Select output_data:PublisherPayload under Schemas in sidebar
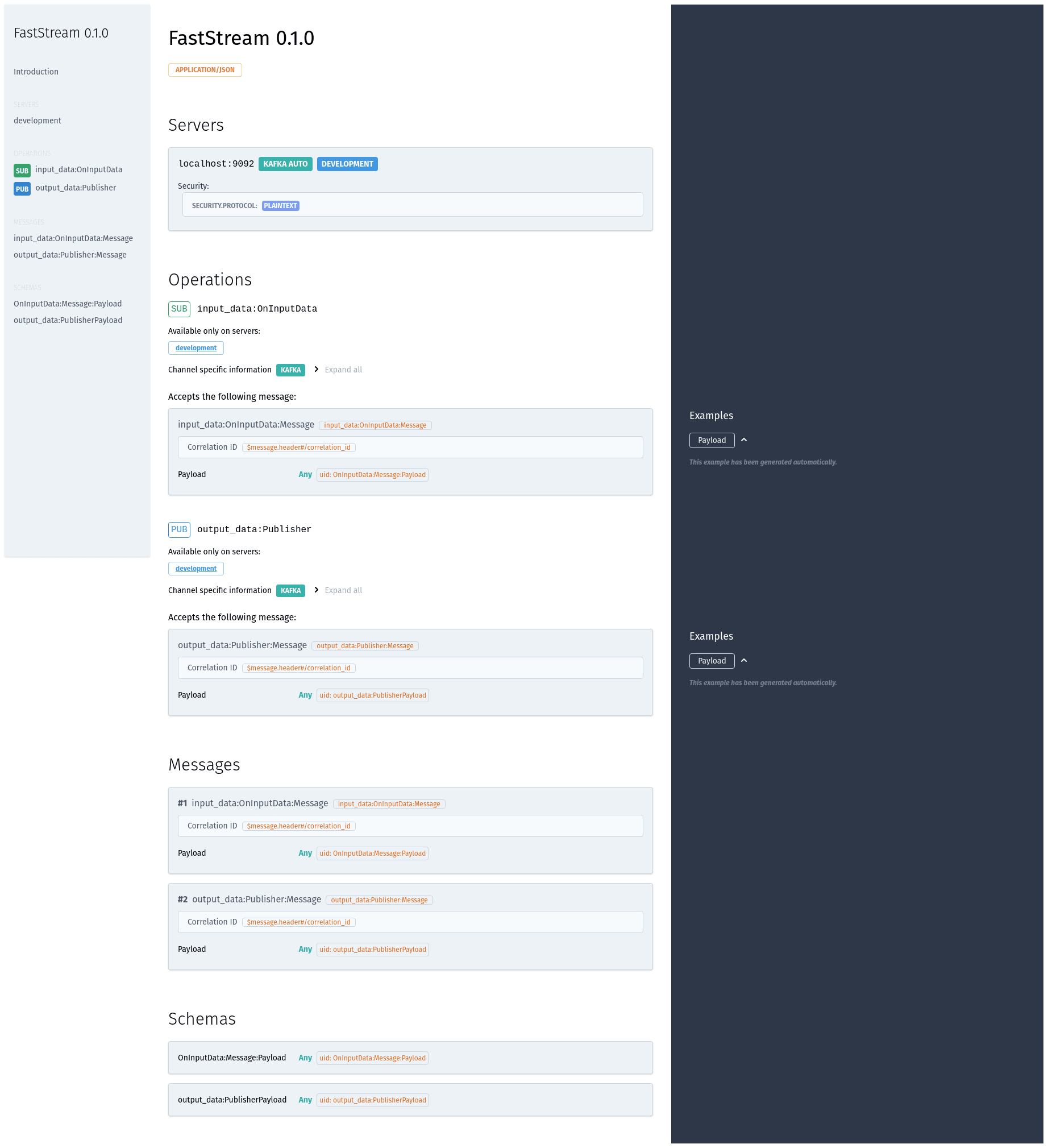 point(68,320)
